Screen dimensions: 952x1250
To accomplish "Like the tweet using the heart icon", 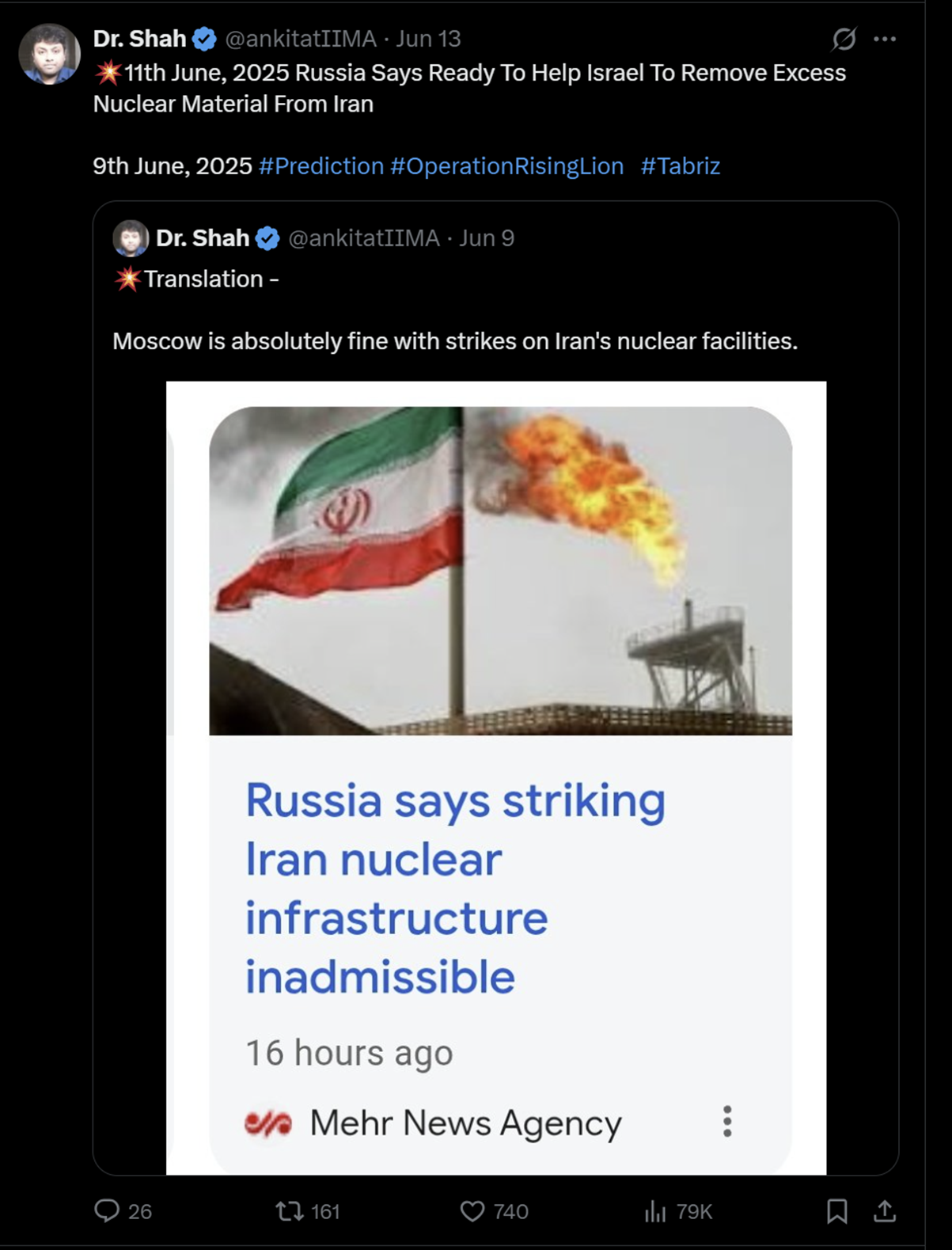I will pos(473,1212).
